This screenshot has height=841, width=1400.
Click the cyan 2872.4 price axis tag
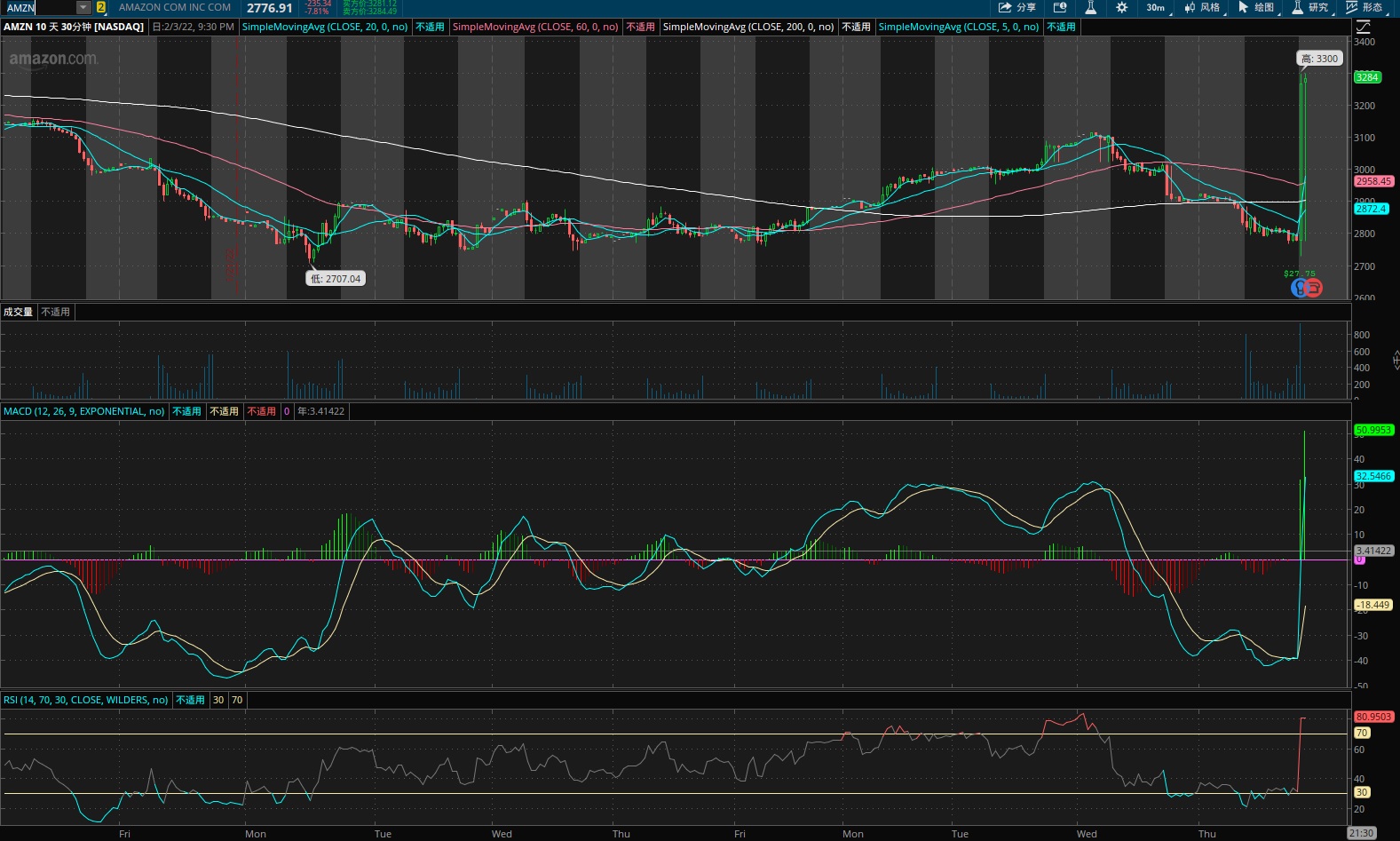[1371, 209]
